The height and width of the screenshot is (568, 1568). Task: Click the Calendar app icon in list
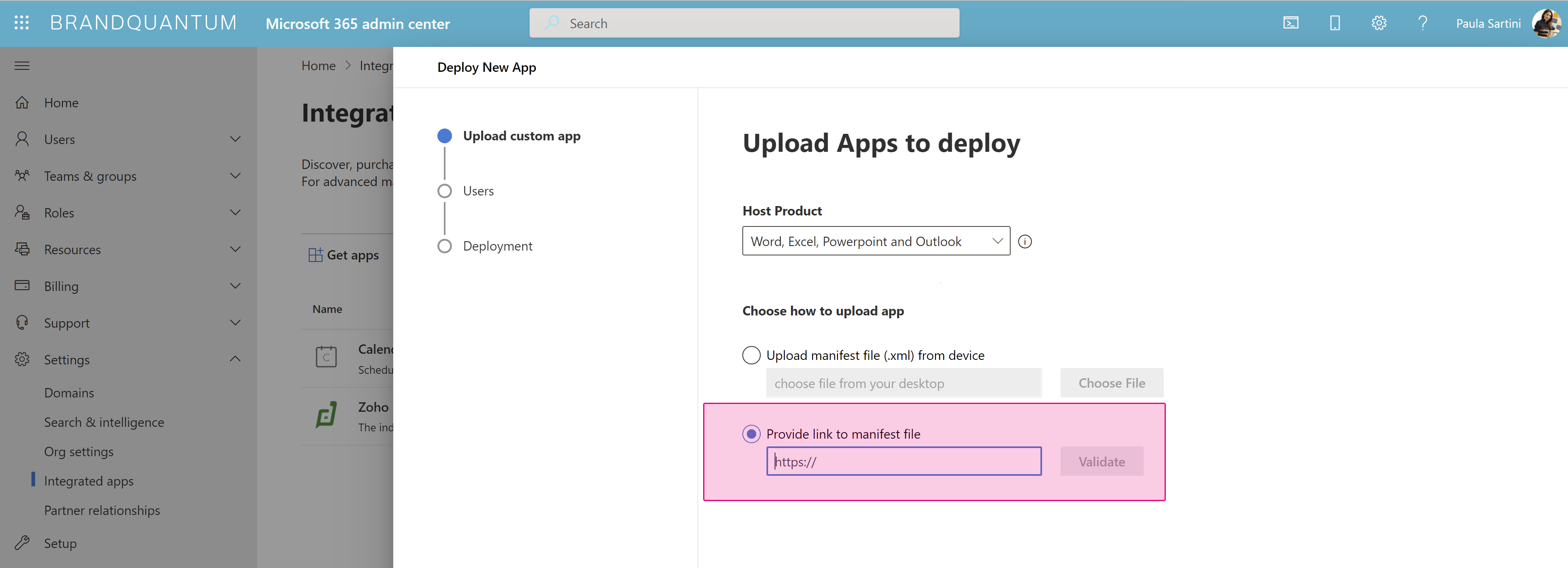coord(326,357)
